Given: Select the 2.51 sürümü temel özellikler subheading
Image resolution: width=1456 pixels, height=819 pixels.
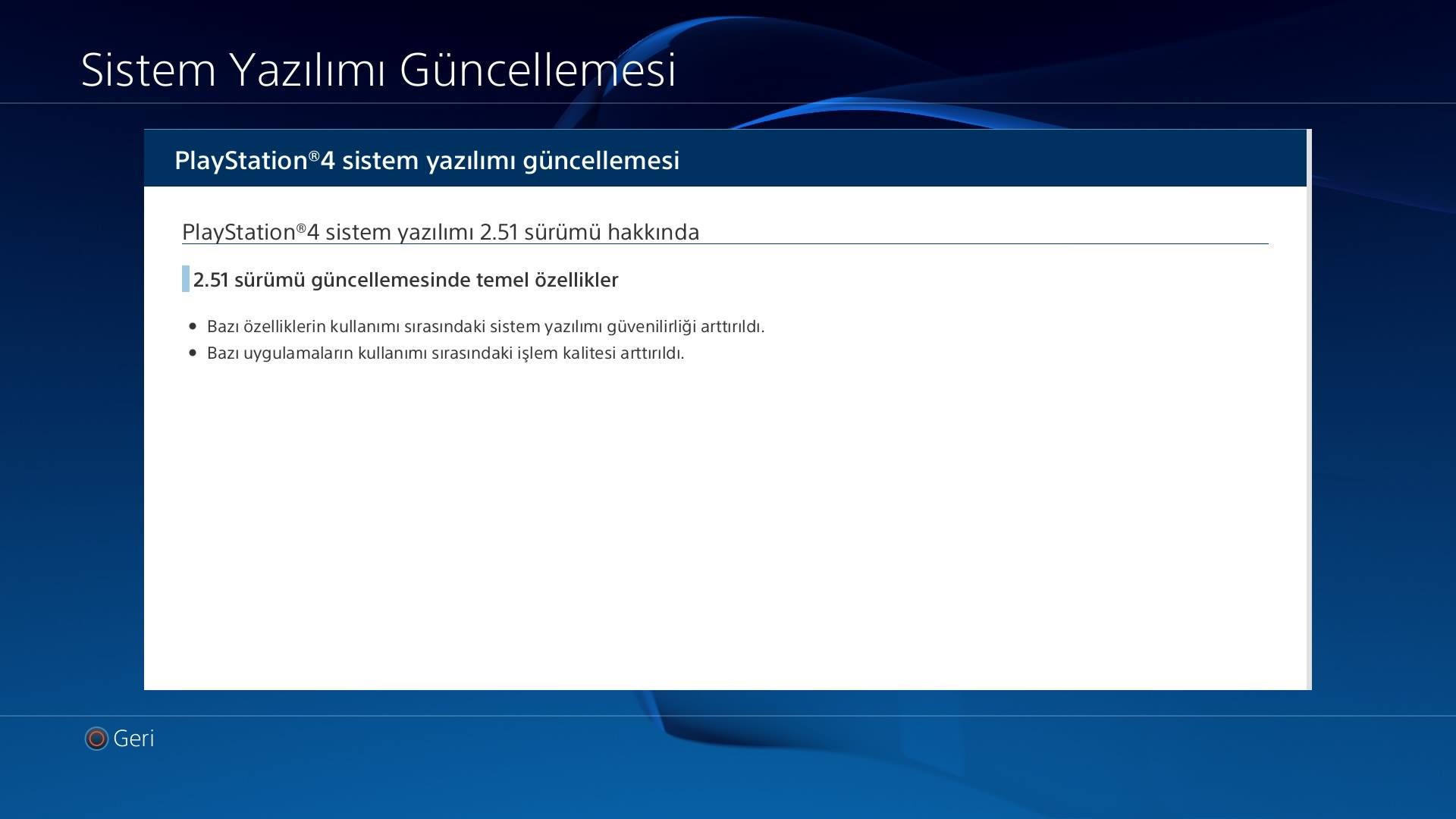Looking at the screenshot, I should pyautogui.click(x=406, y=280).
